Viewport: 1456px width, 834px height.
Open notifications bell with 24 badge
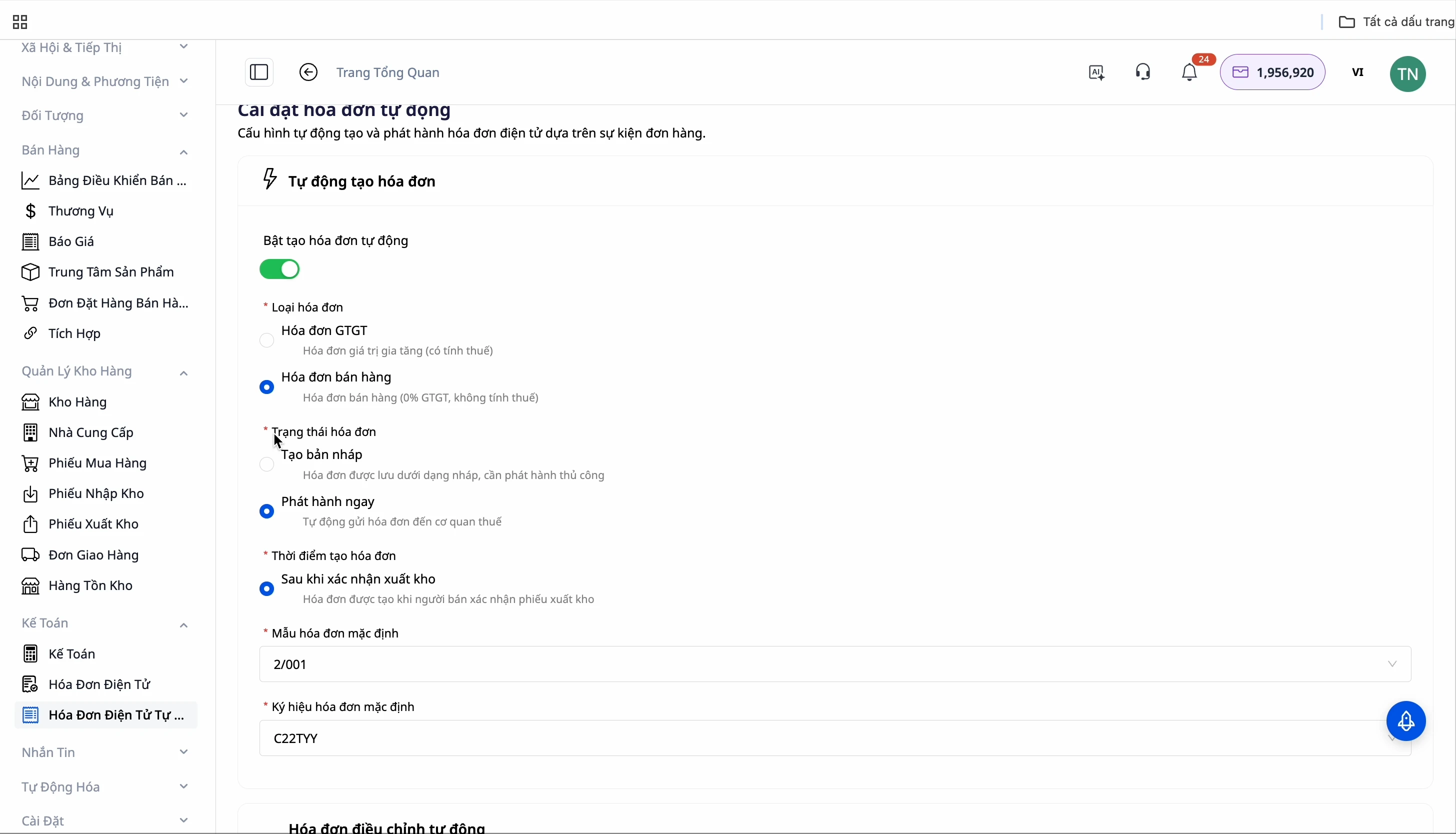pyautogui.click(x=1190, y=72)
